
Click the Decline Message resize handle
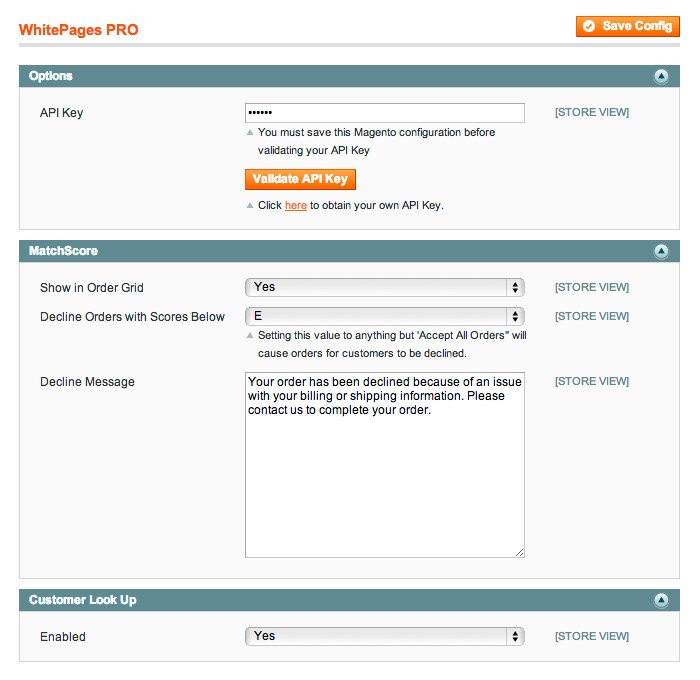point(520,553)
